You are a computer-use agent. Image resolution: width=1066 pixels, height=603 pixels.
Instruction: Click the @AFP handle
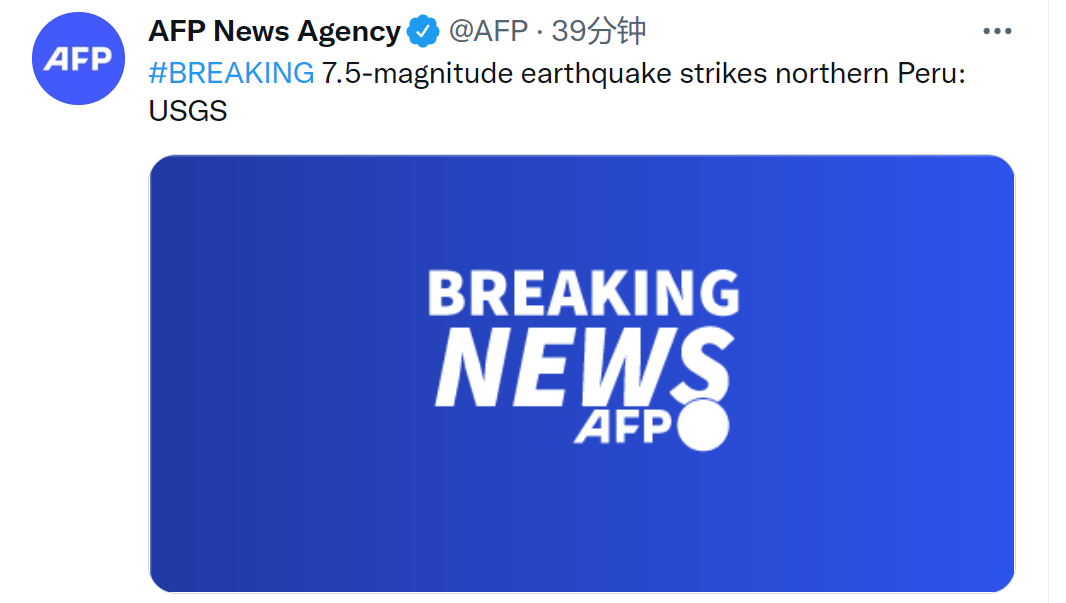coord(488,32)
